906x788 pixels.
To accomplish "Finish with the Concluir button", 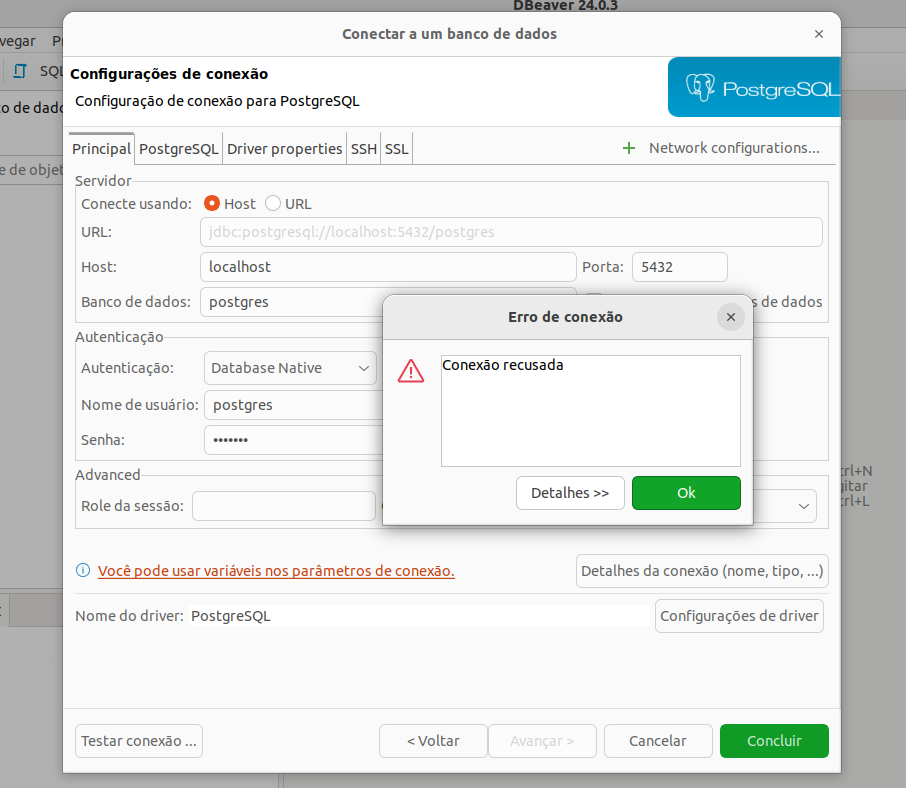I will (774, 741).
